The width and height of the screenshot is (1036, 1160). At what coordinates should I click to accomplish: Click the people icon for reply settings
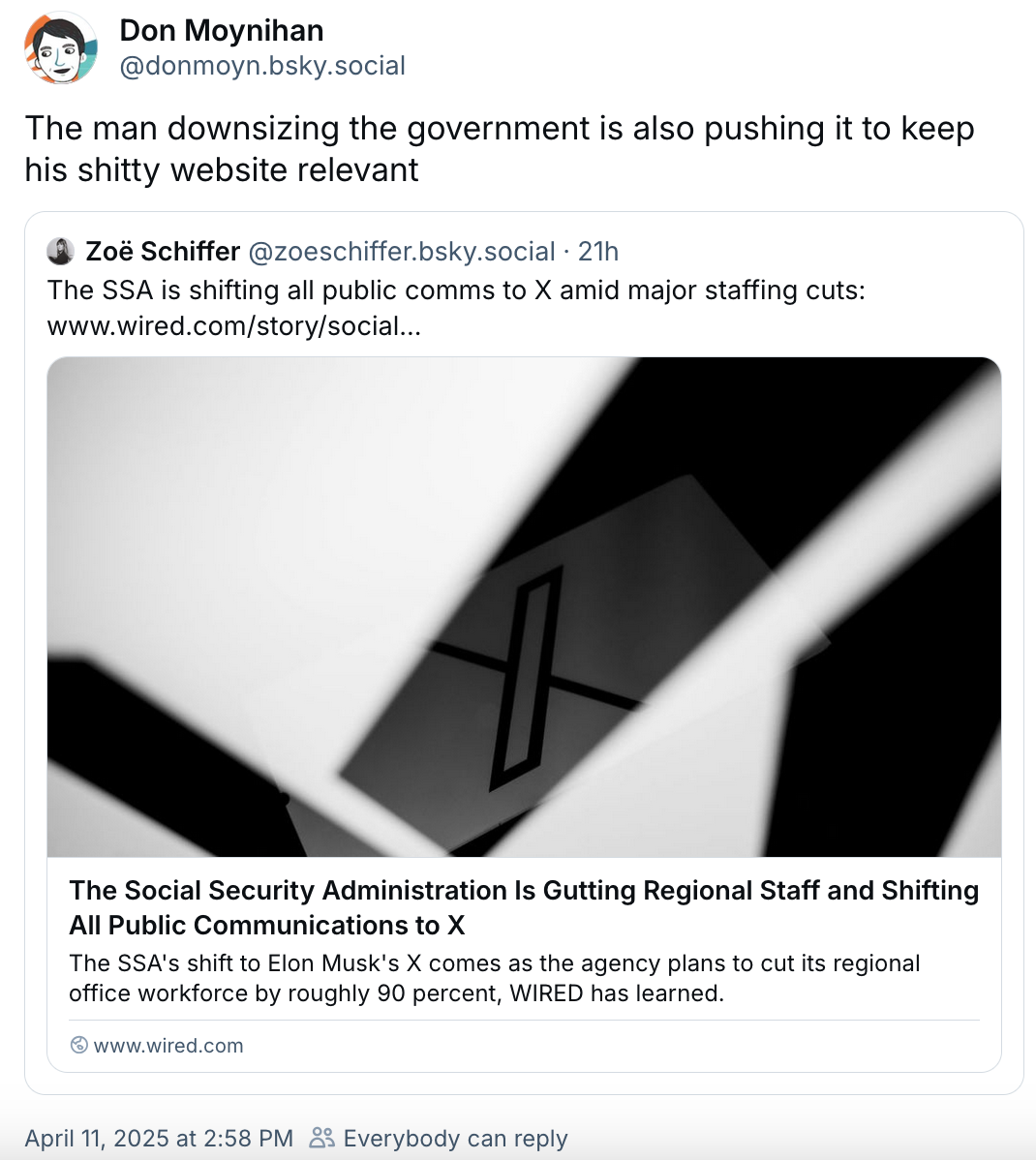pyautogui.click(x=321, y=1138)
